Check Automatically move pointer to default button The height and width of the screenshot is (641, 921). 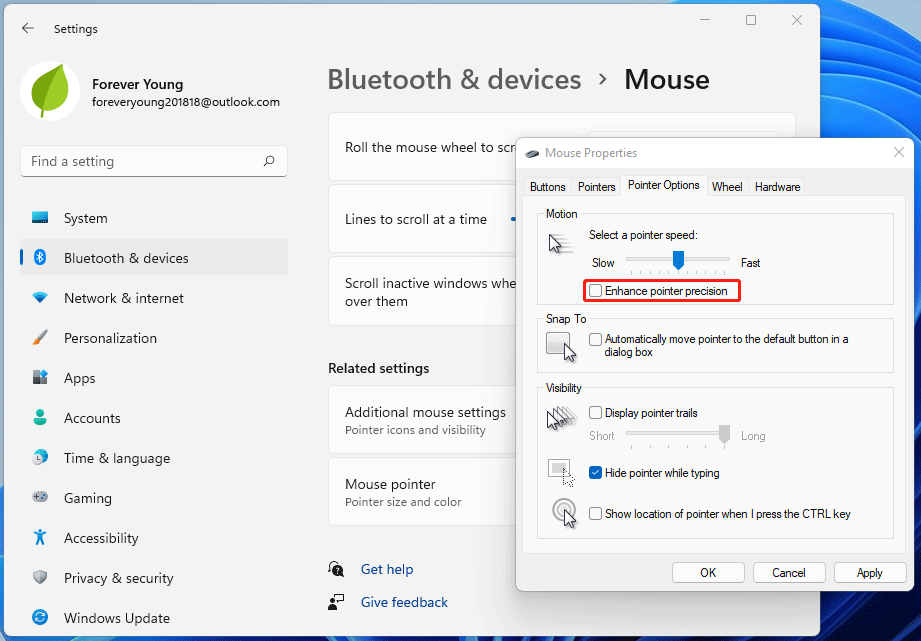click(x=596, y=339)
